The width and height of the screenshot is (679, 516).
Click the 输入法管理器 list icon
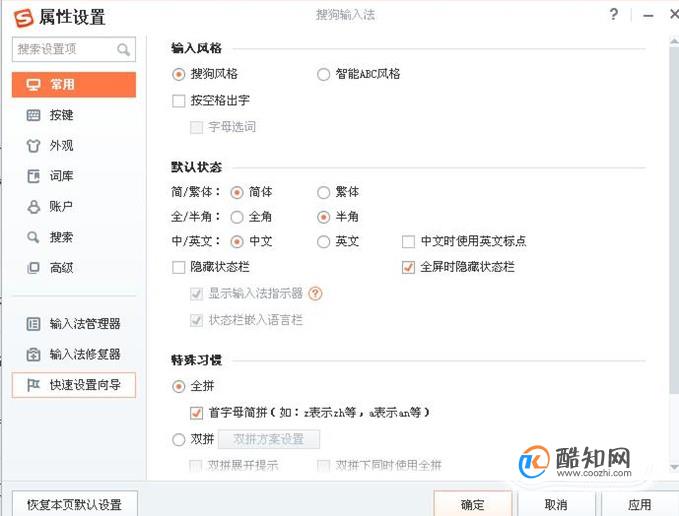click(33, 324)
